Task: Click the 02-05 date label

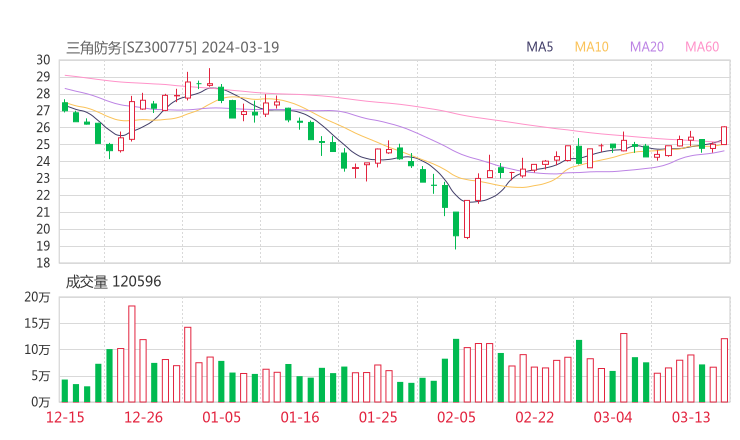Action: pyautogui.click(x=456, y=417)
